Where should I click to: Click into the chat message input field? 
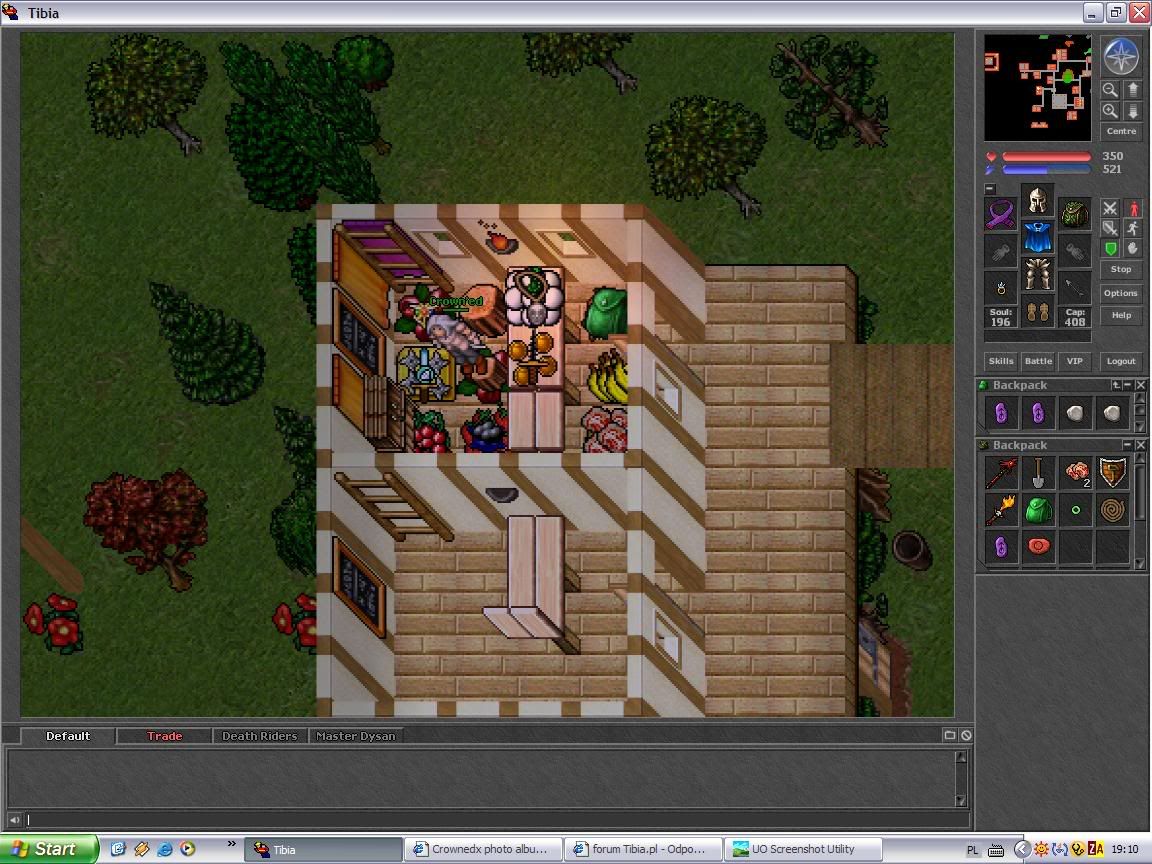[497, 819]
